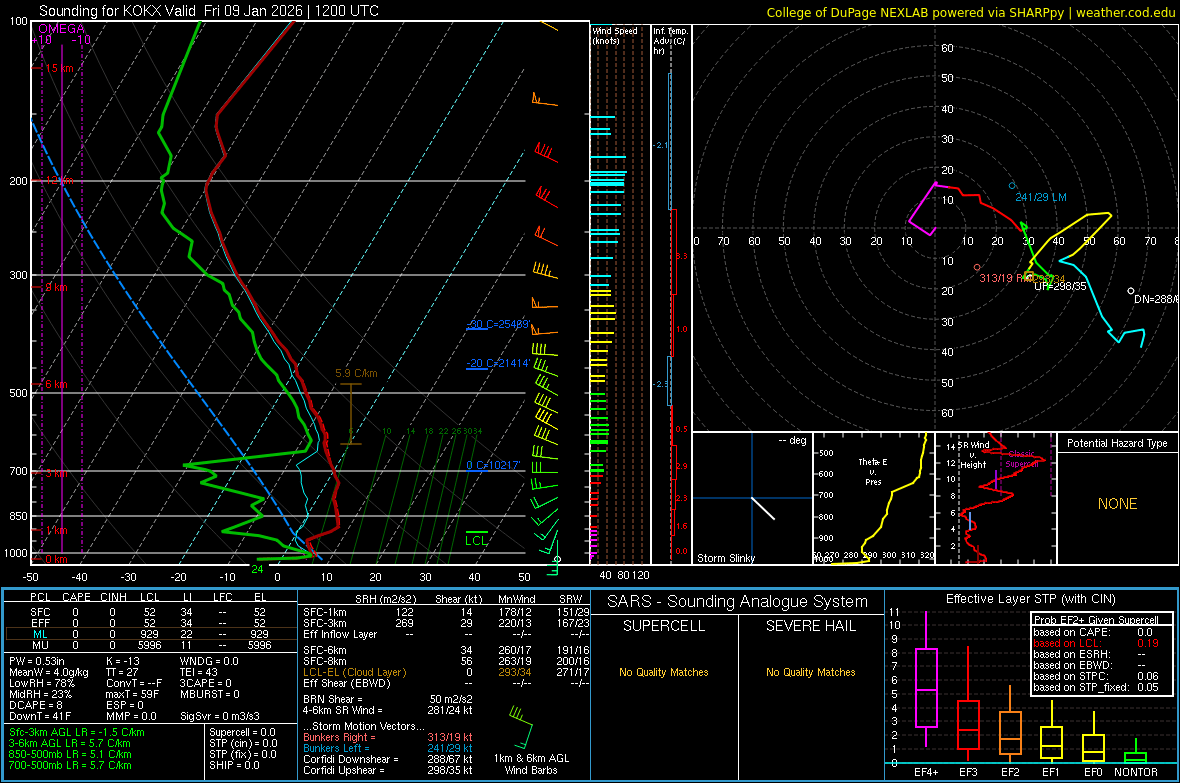Select the EF3 axis label

tap(968, 772)
